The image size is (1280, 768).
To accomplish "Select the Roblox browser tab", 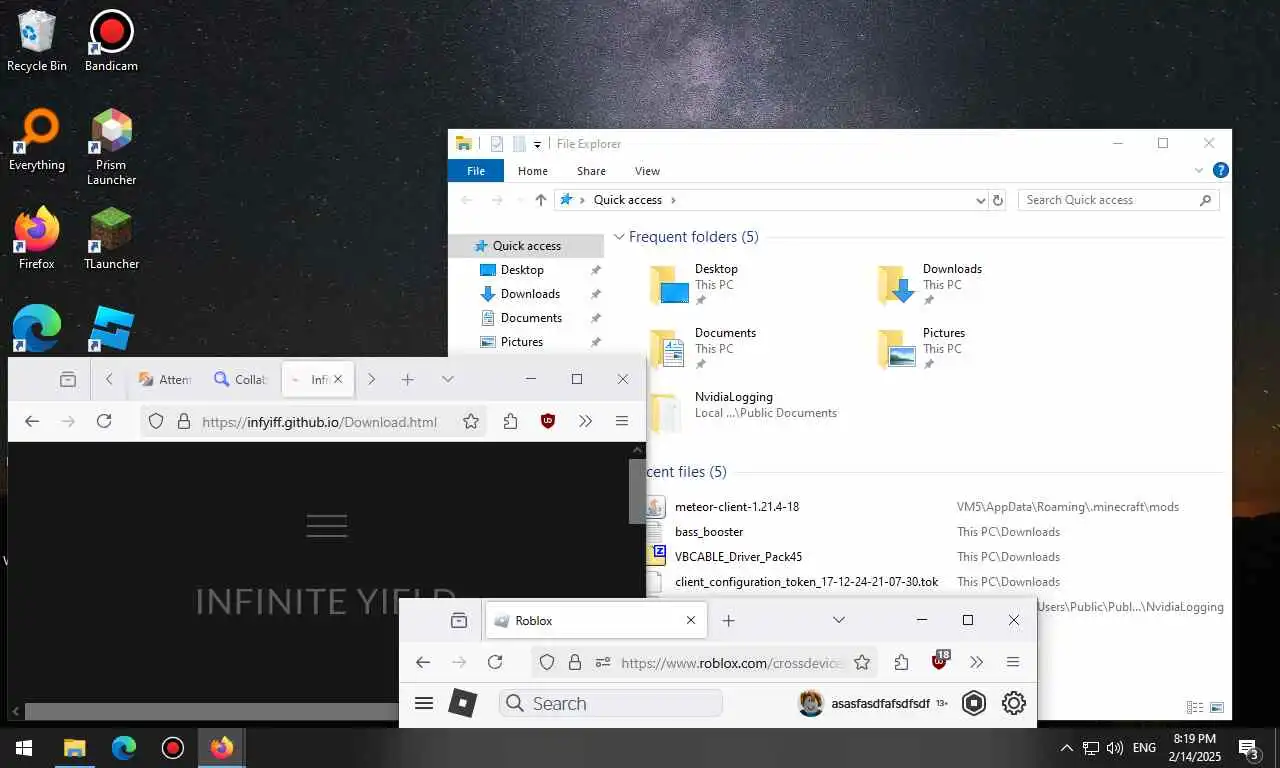I will pos(596,620).
